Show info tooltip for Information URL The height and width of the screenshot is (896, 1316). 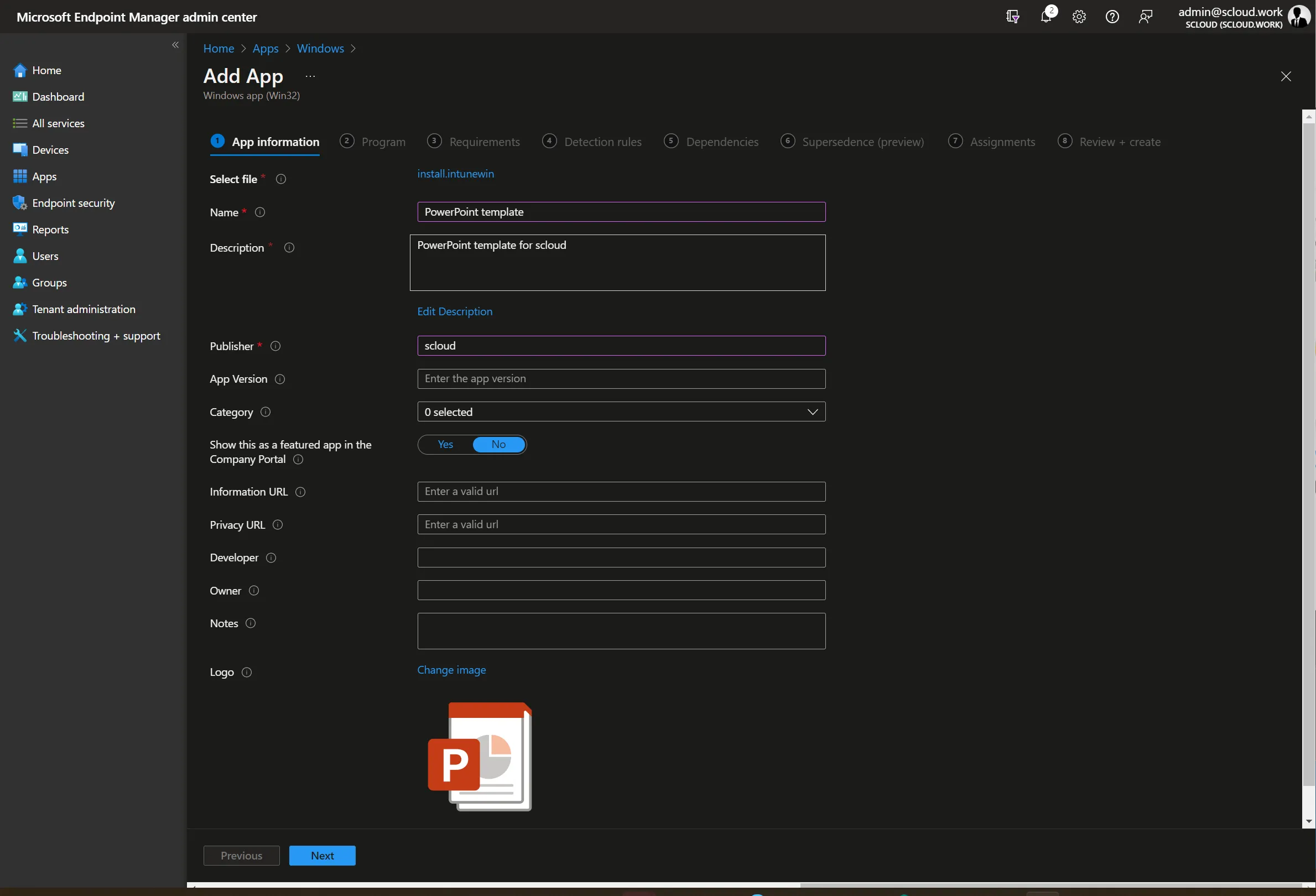[301, 492]
